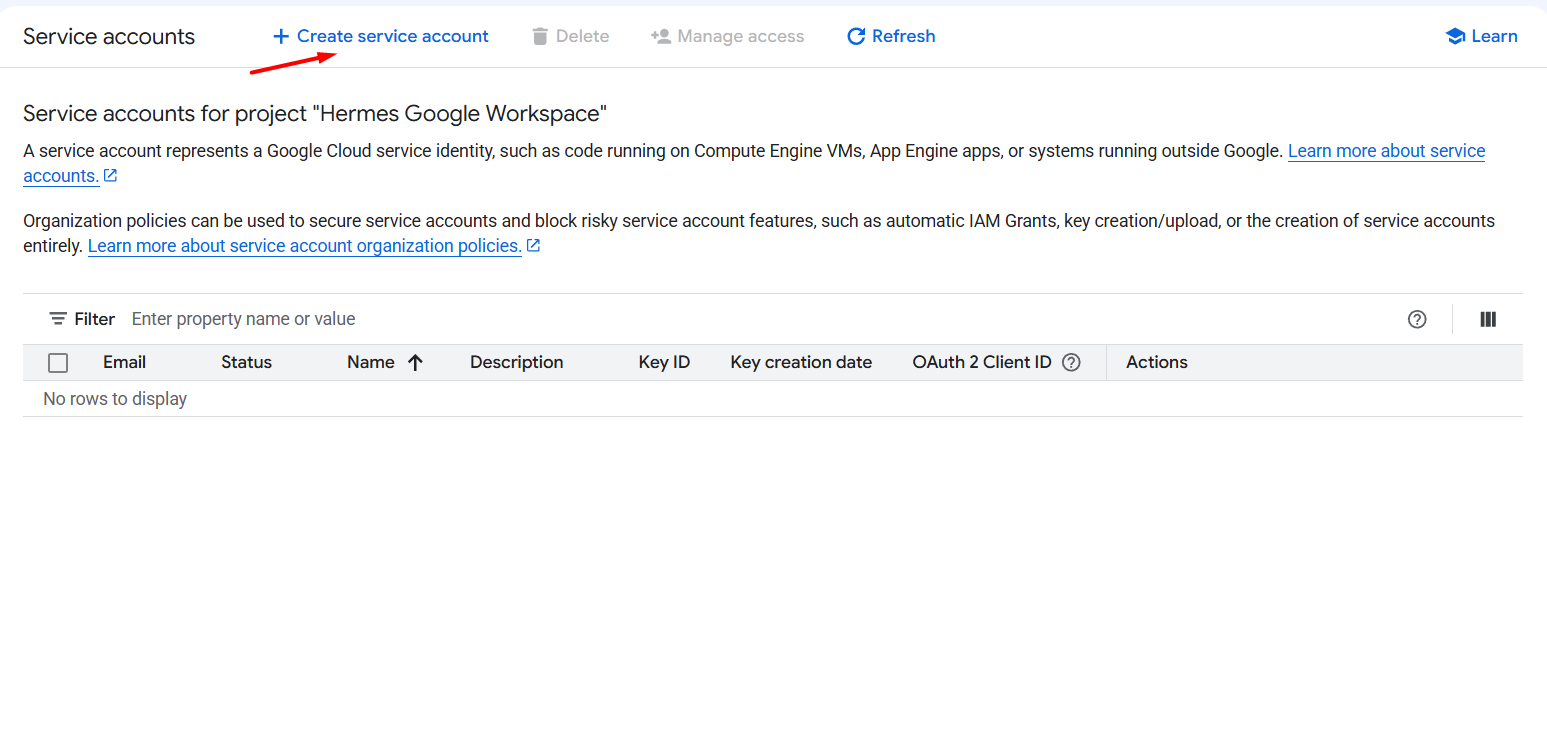Click the Description column header
The width and height of the screenshot is (1547, 743).
coord(516,362)
